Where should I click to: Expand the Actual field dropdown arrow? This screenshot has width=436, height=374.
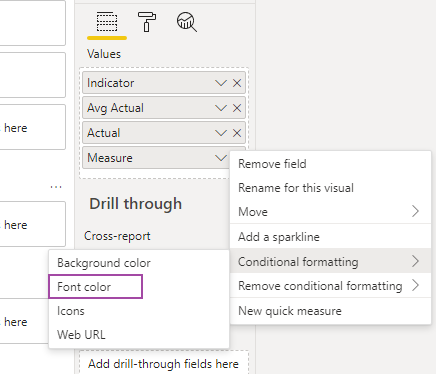[x=221, y=133]
